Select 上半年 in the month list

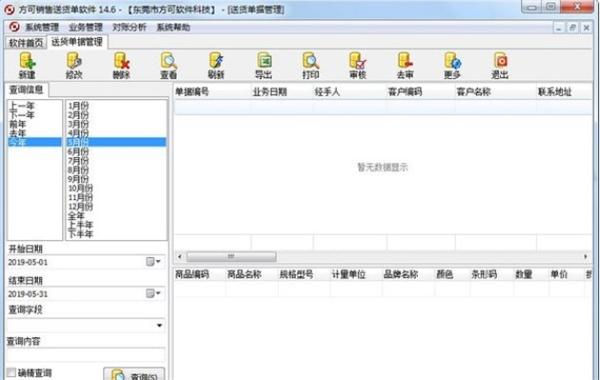117,225
